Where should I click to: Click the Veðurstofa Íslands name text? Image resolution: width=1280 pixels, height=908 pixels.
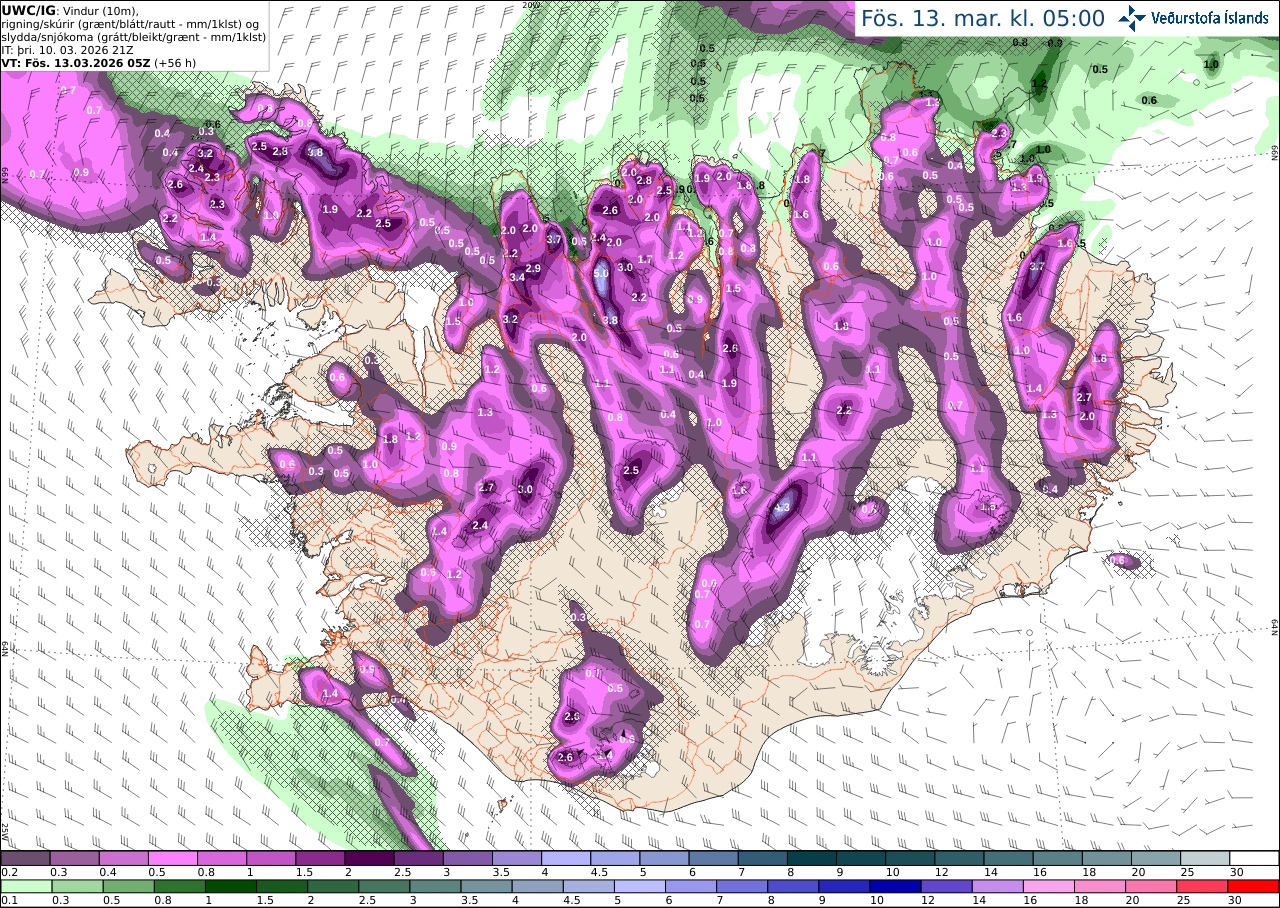click(x=1209, y=17)
